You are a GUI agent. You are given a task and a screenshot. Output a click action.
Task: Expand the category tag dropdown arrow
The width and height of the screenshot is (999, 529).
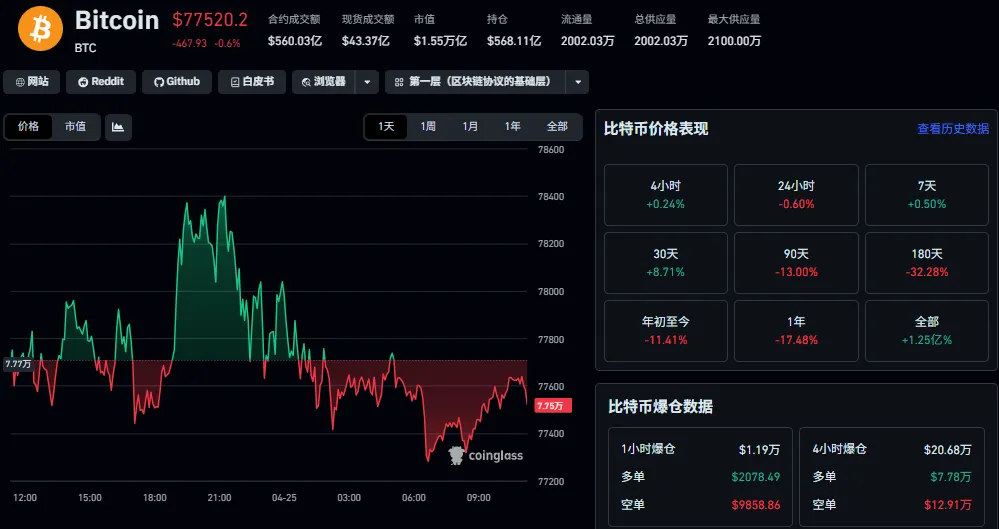click(578, 82)
